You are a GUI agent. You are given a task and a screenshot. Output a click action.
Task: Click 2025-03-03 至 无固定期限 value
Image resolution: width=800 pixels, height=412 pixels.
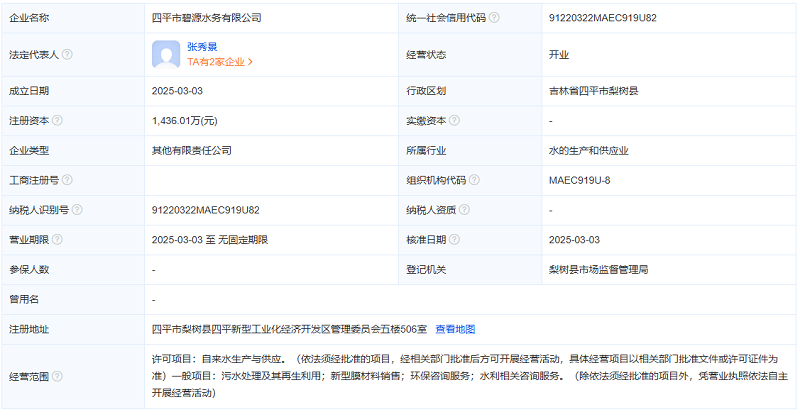210,240
